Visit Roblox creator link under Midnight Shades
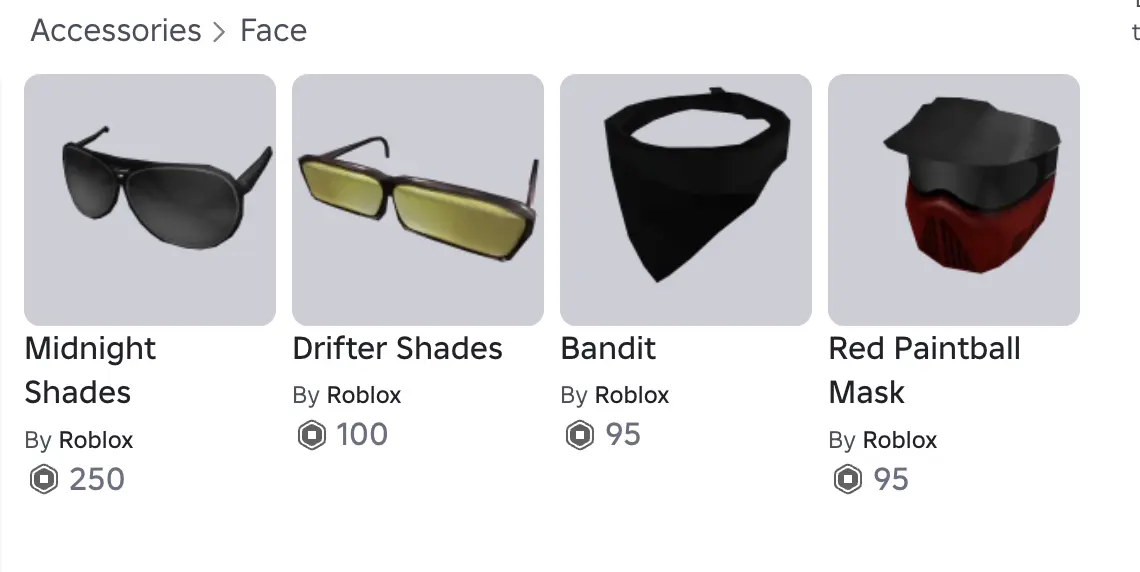Screen dimensions: 1140x572 [x=96, y=440]
